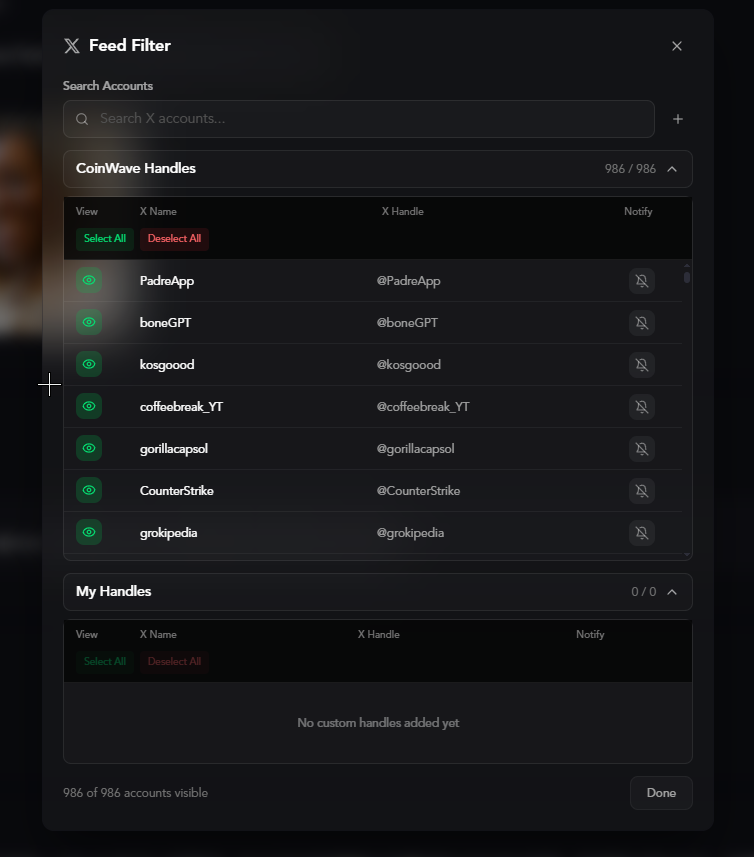754x857 pixels.
Task: Hide gorillacapsol with its eye toggle
Action: click(89, 448)
